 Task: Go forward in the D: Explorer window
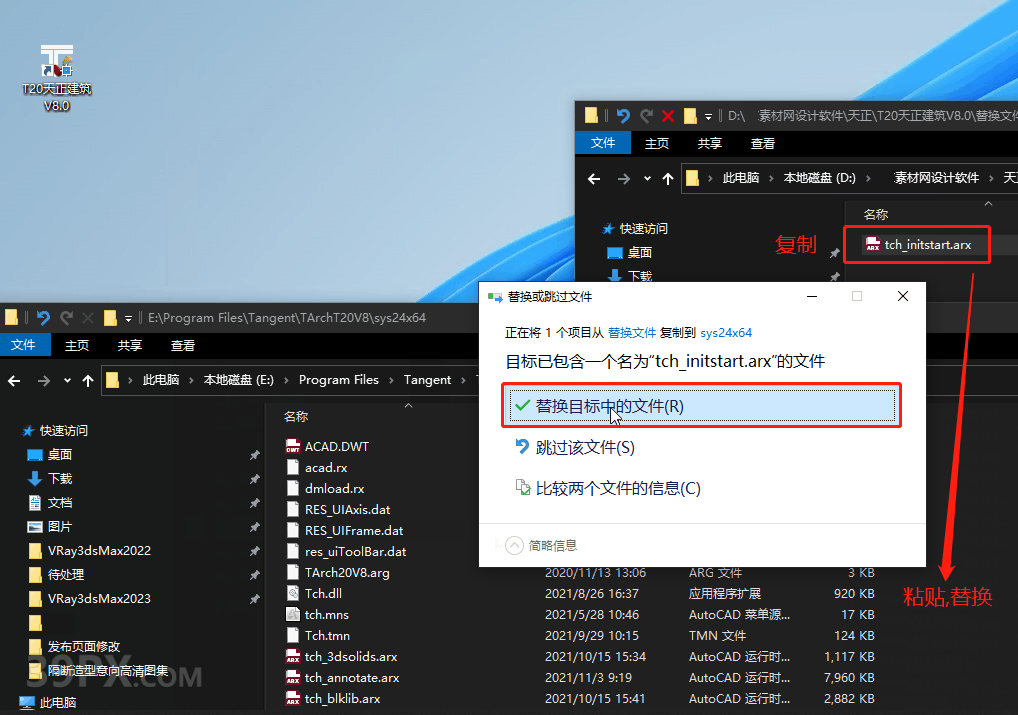[623, 179]
